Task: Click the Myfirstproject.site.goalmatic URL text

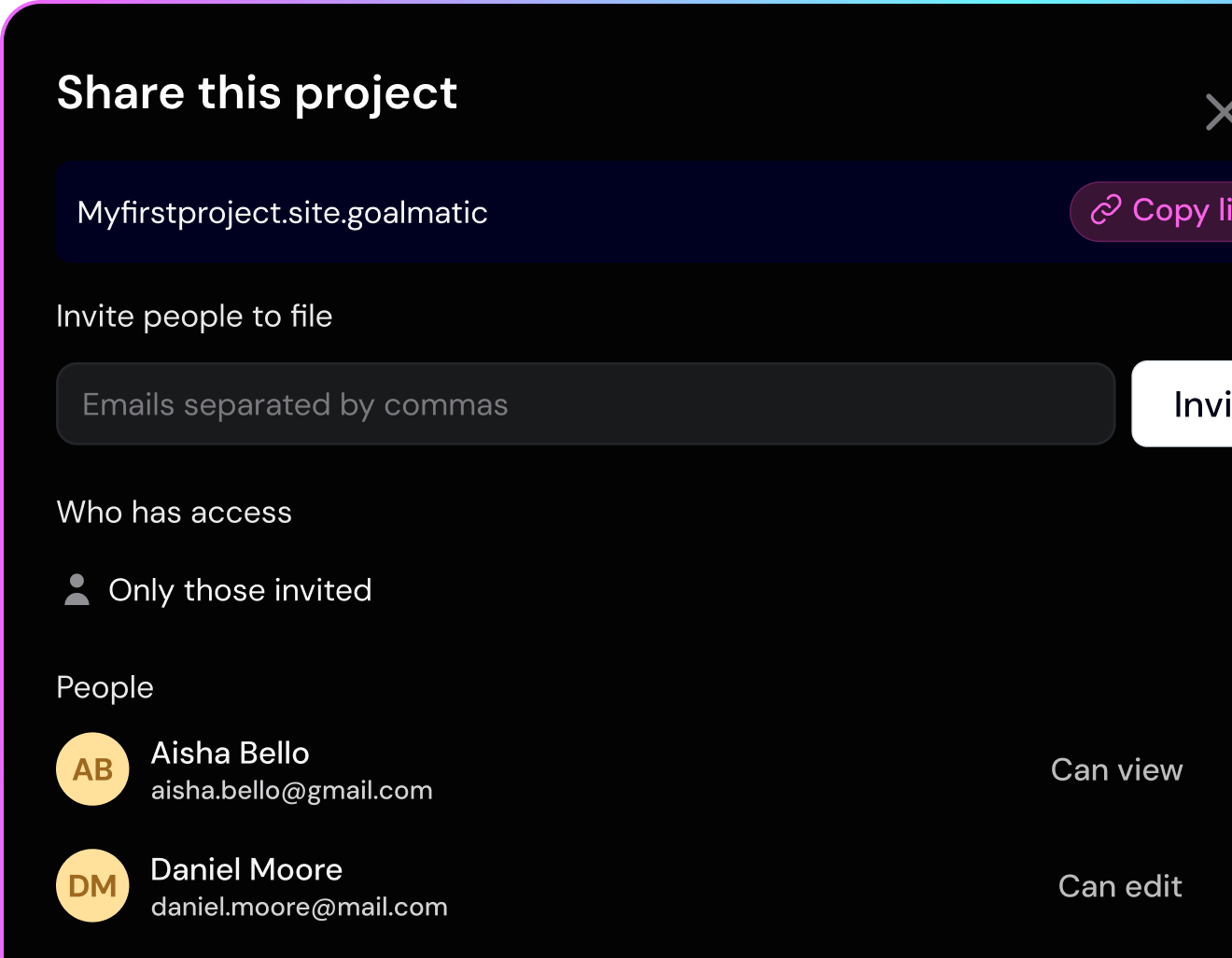Action: (x=282, y=213)
